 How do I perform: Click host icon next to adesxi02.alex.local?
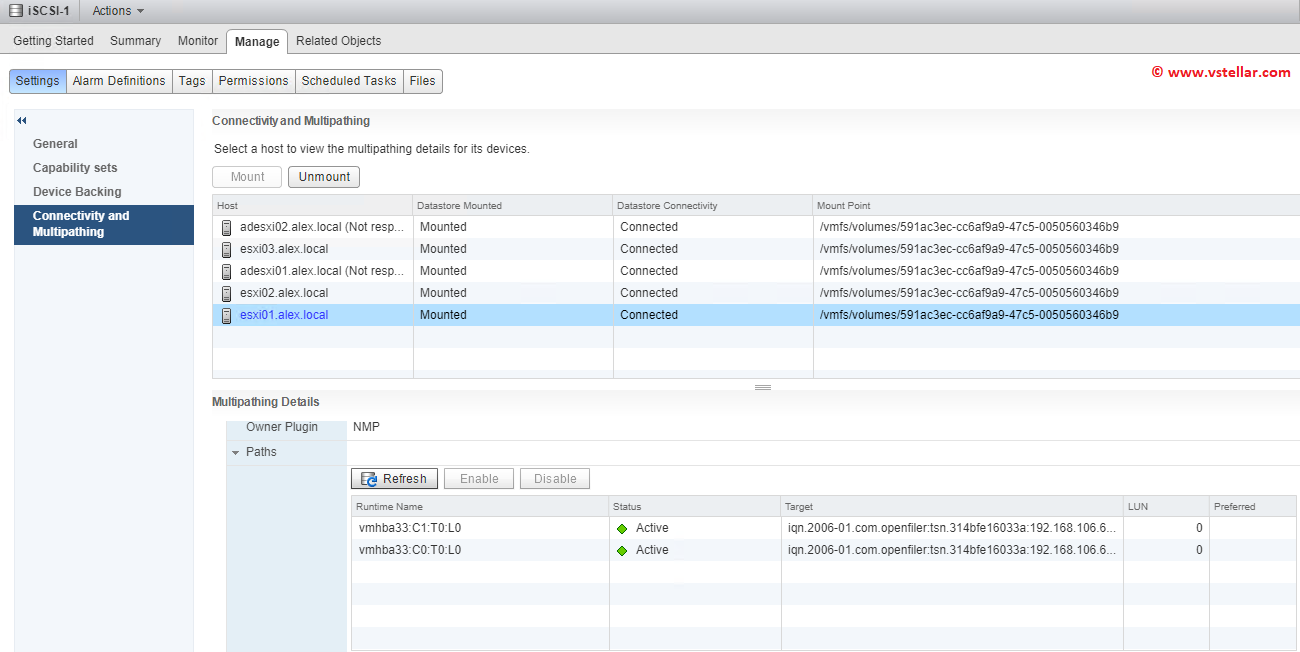coord(227,227)
